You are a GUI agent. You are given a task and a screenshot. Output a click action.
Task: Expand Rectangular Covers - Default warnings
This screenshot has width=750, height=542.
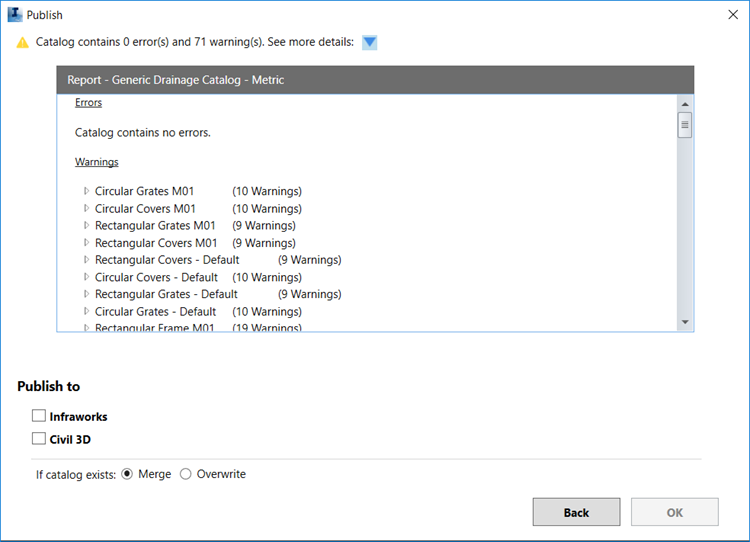point(87,260)
